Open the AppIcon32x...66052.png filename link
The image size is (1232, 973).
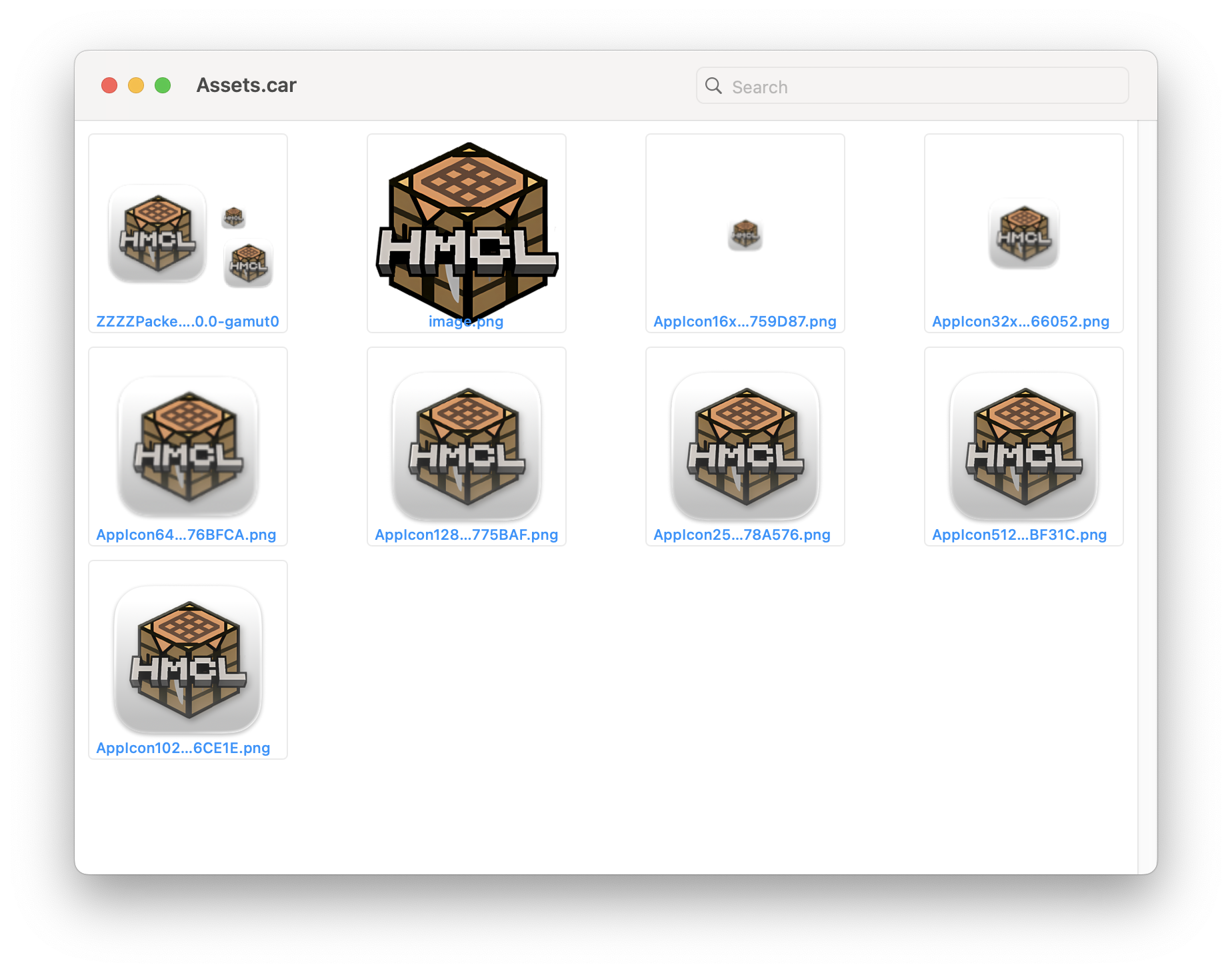[1021, 321]
